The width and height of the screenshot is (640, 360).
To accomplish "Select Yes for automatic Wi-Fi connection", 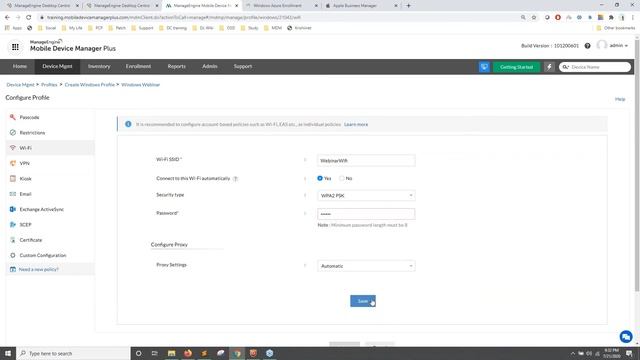I will (x=320, y=178).
